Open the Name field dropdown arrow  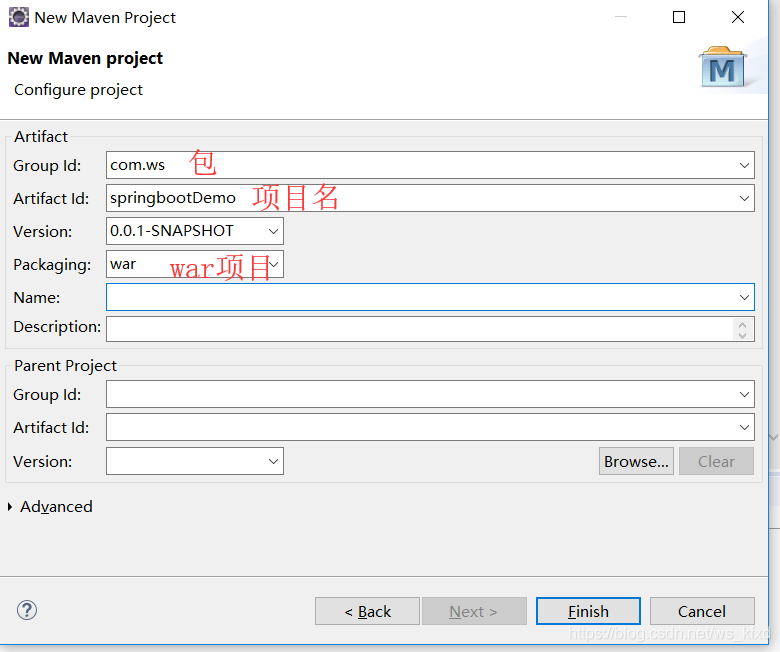pyautogui.click(x=744, y=297)
